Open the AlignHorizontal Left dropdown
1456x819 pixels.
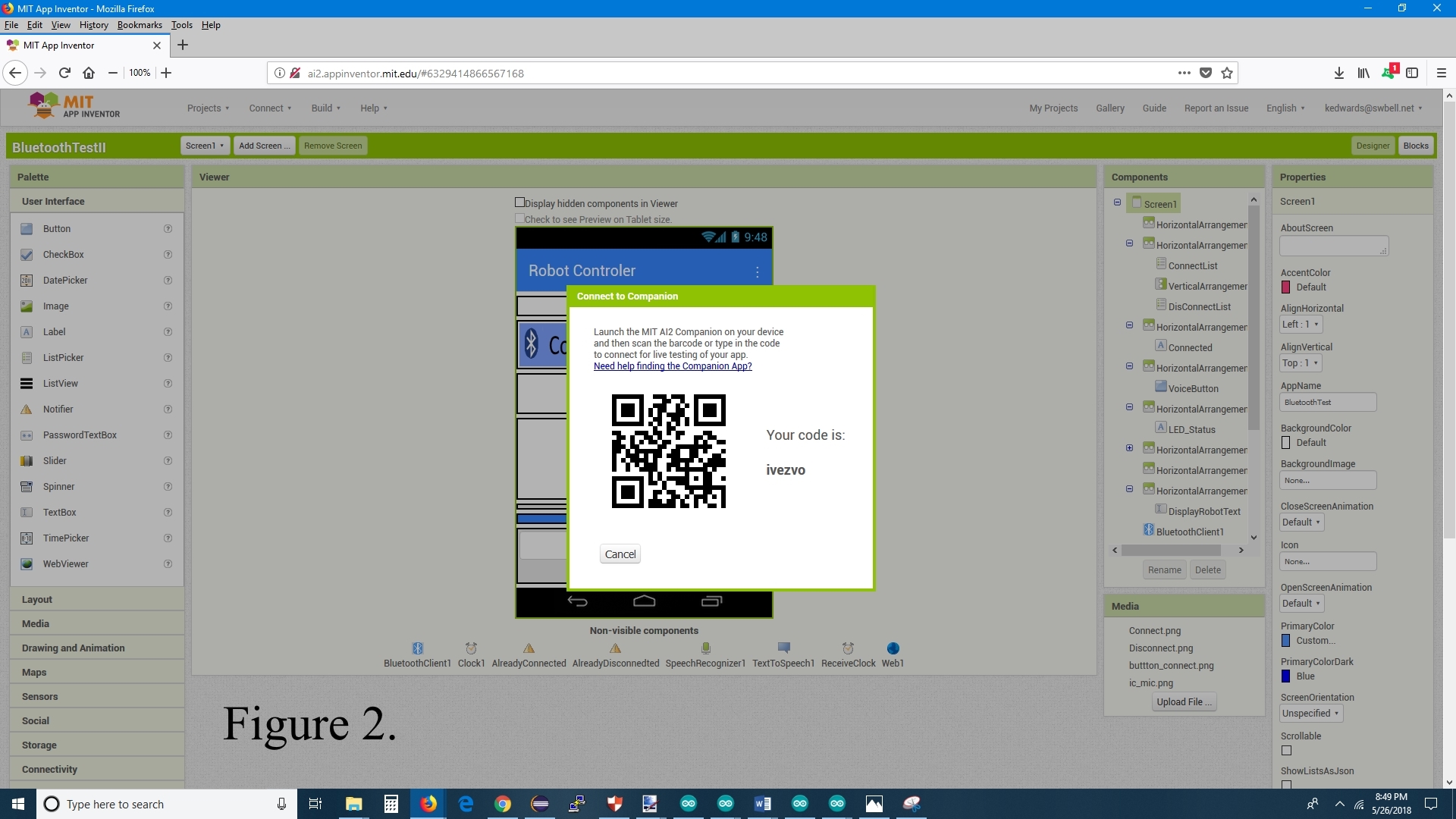pos(1301,325)
